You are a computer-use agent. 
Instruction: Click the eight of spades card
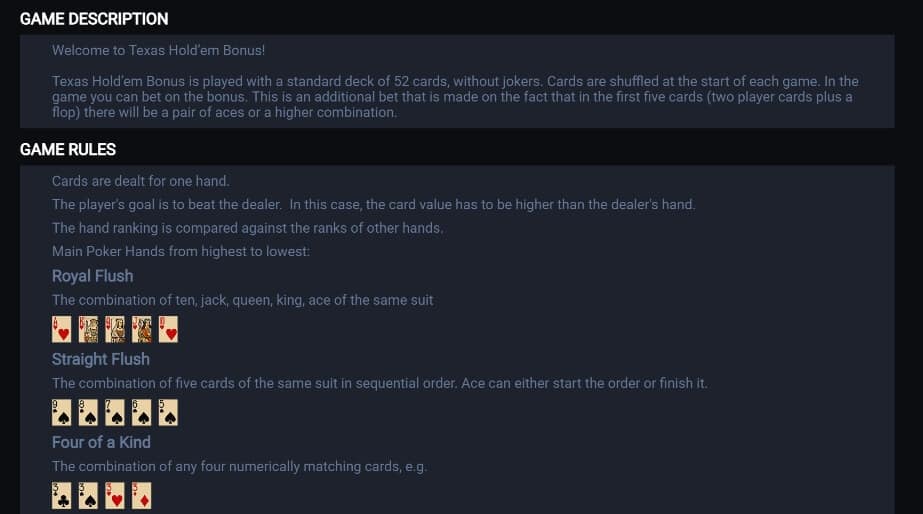[x=88, y=413]
